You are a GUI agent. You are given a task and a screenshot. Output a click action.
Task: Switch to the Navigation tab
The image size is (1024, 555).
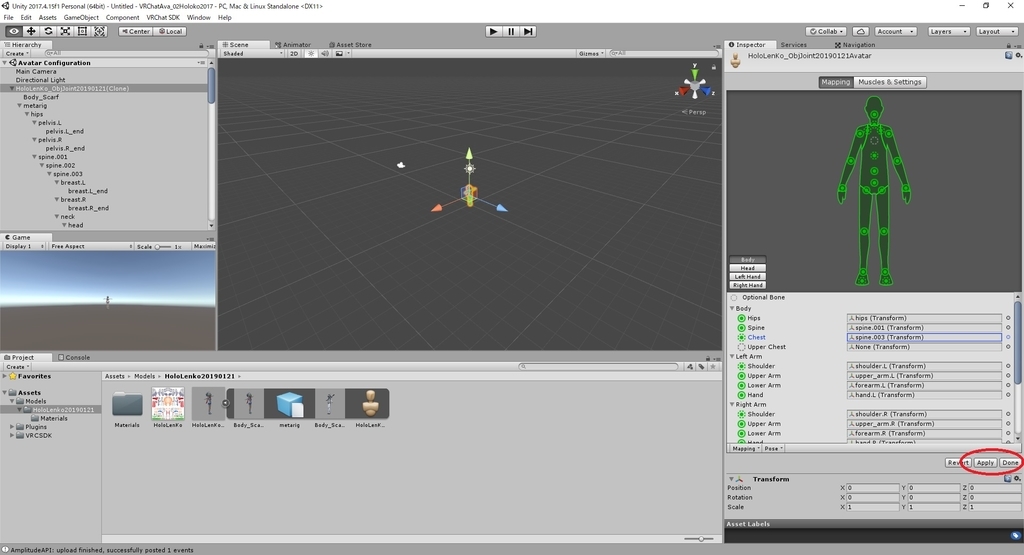click(855, 45)
